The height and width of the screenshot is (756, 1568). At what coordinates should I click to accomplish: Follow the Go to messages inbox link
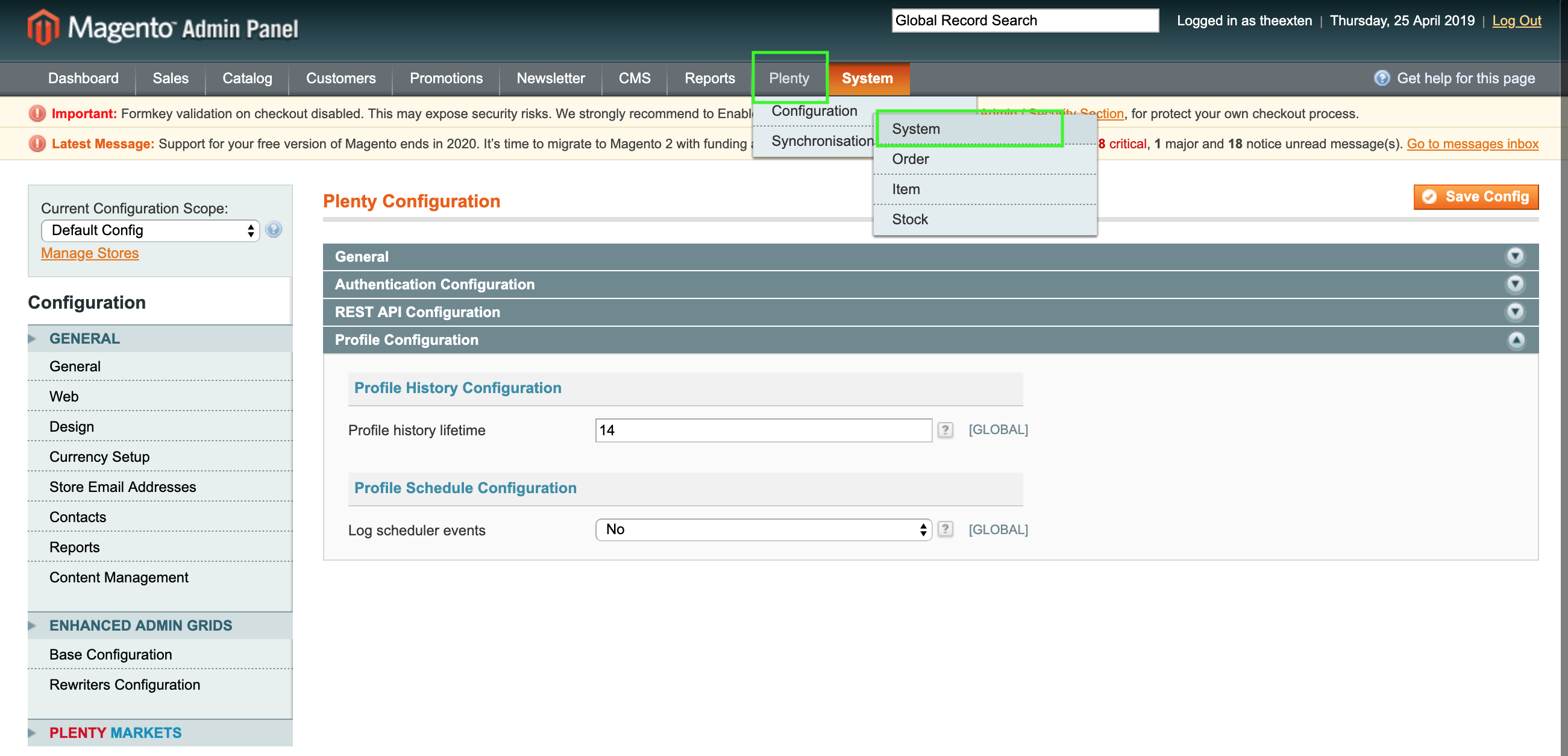point(1472,143)
